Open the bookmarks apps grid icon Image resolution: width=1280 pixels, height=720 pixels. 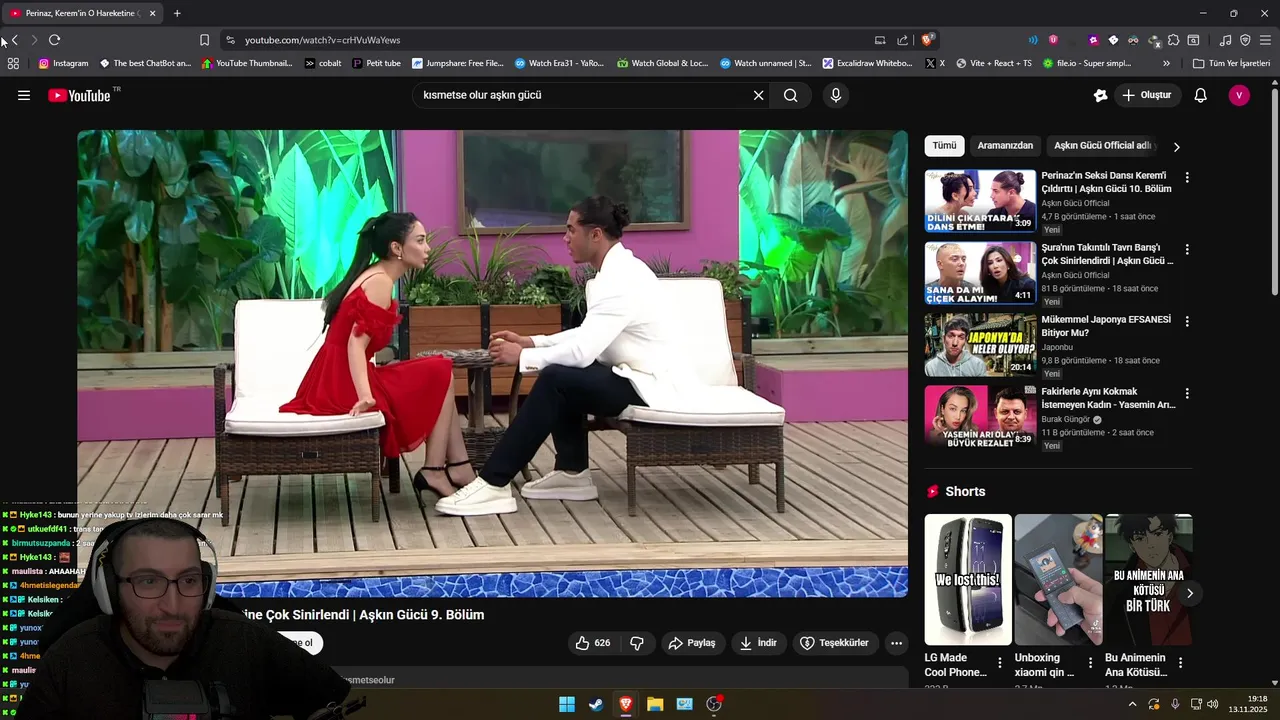point(13,63)
